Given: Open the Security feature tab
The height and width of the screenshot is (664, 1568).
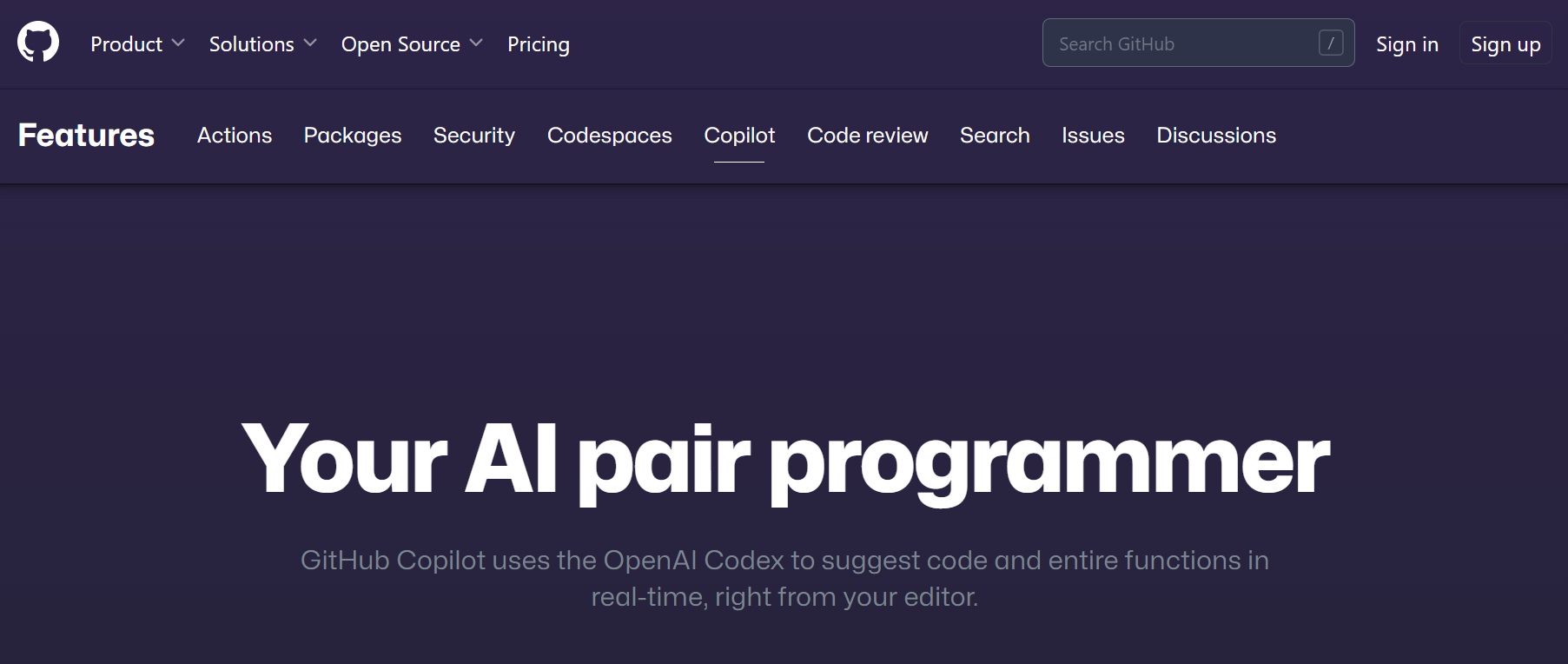Looking at the screenshot, I should 474,136.
